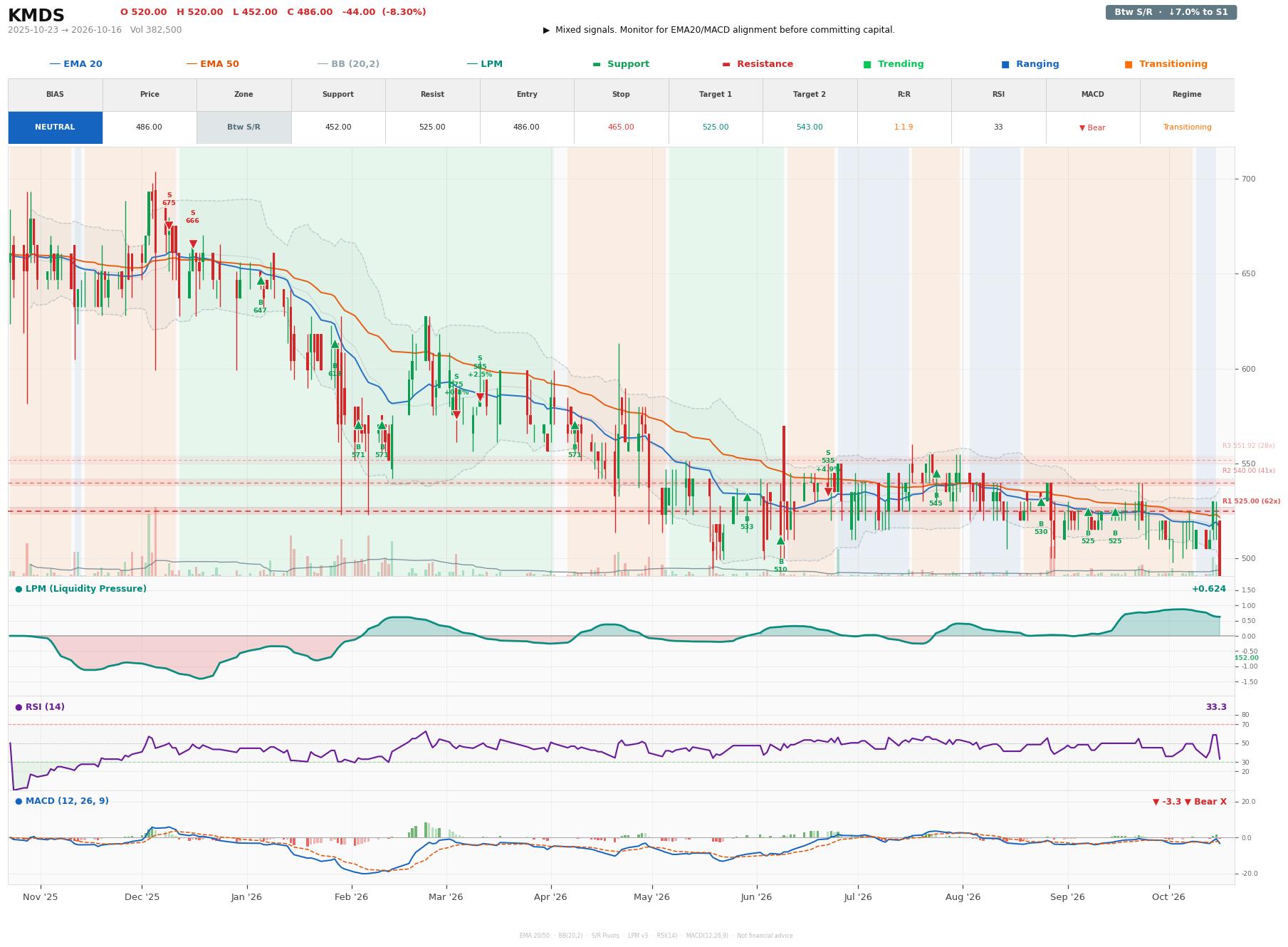Select the buy triangle above B 533
This screenshot has width=1288, height=947.
(747, 497)
